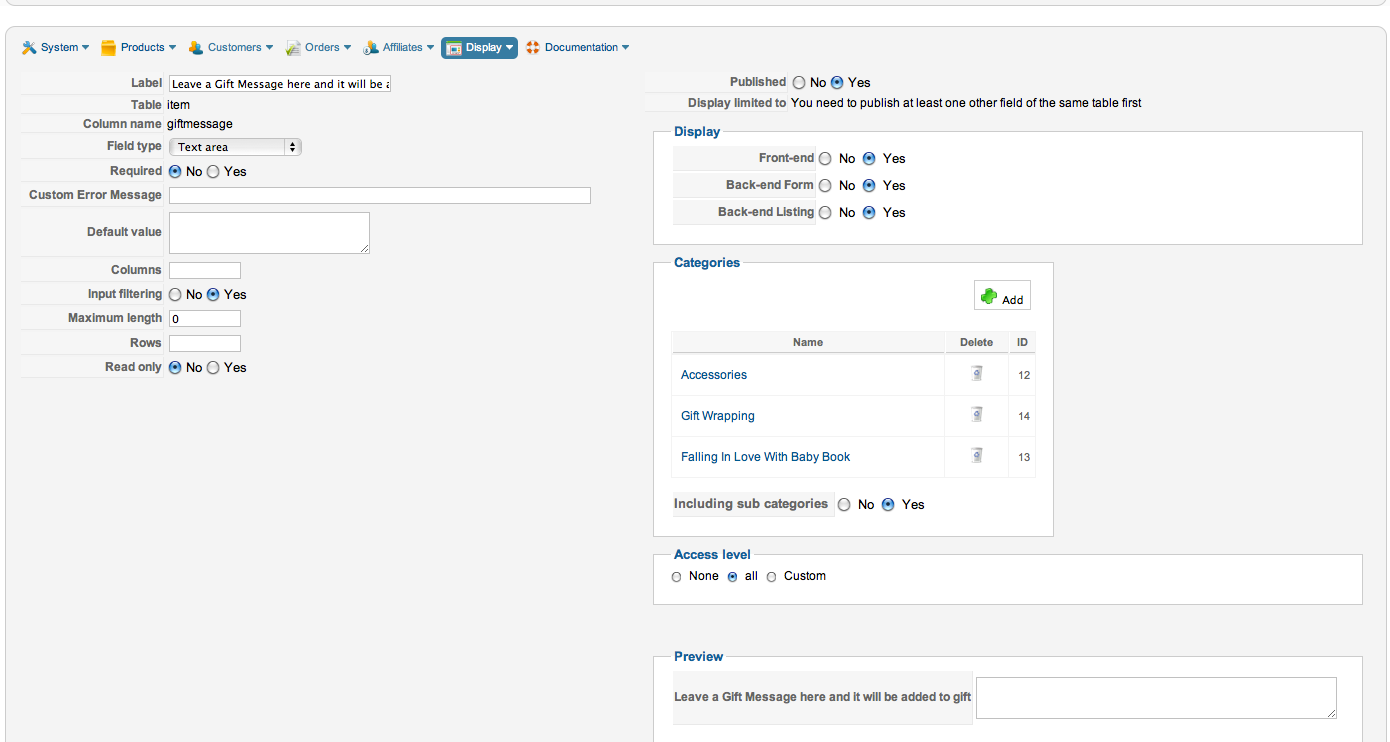Viewport: 1390px width, 742px height.
Task: Open the Accessories category link
Action: 714,375
